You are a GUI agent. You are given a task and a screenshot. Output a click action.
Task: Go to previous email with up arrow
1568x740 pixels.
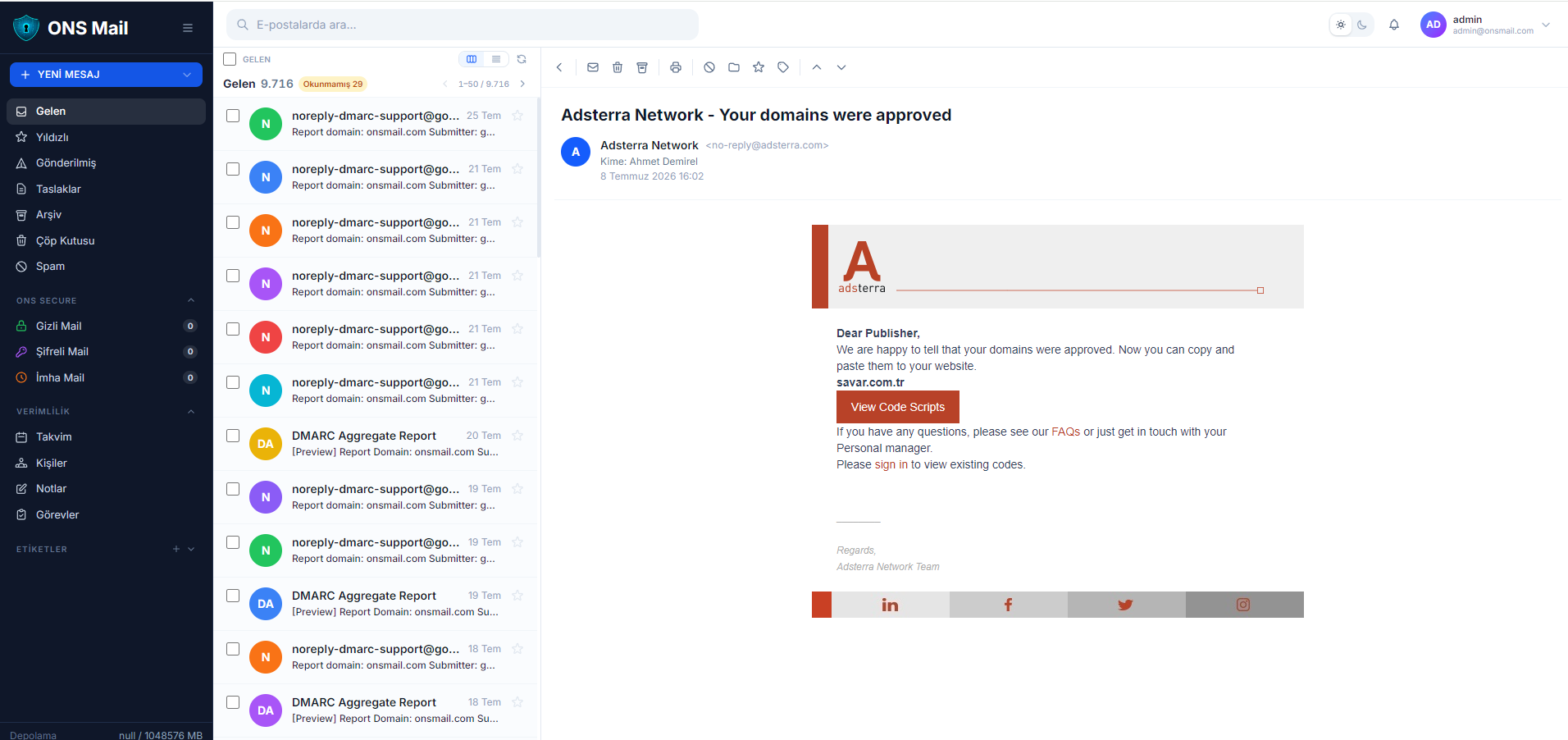coord(817,67)
